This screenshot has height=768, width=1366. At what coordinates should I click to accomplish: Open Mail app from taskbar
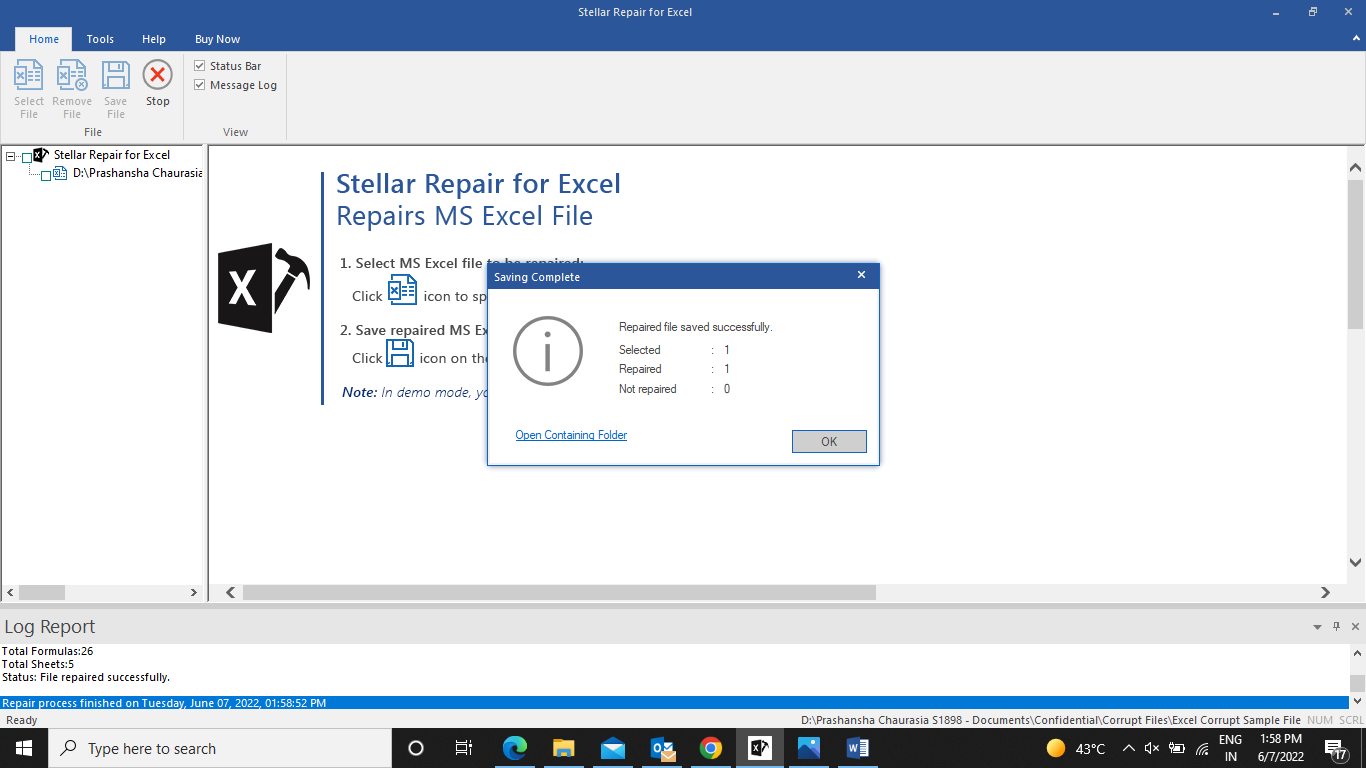point(612,748)
